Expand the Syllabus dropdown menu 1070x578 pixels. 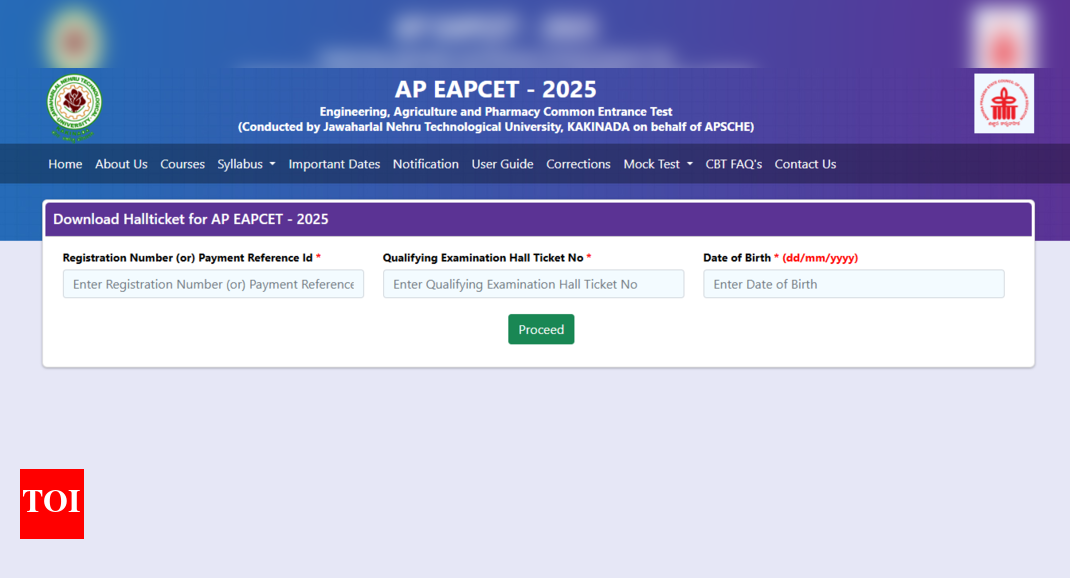coord(246,164)
